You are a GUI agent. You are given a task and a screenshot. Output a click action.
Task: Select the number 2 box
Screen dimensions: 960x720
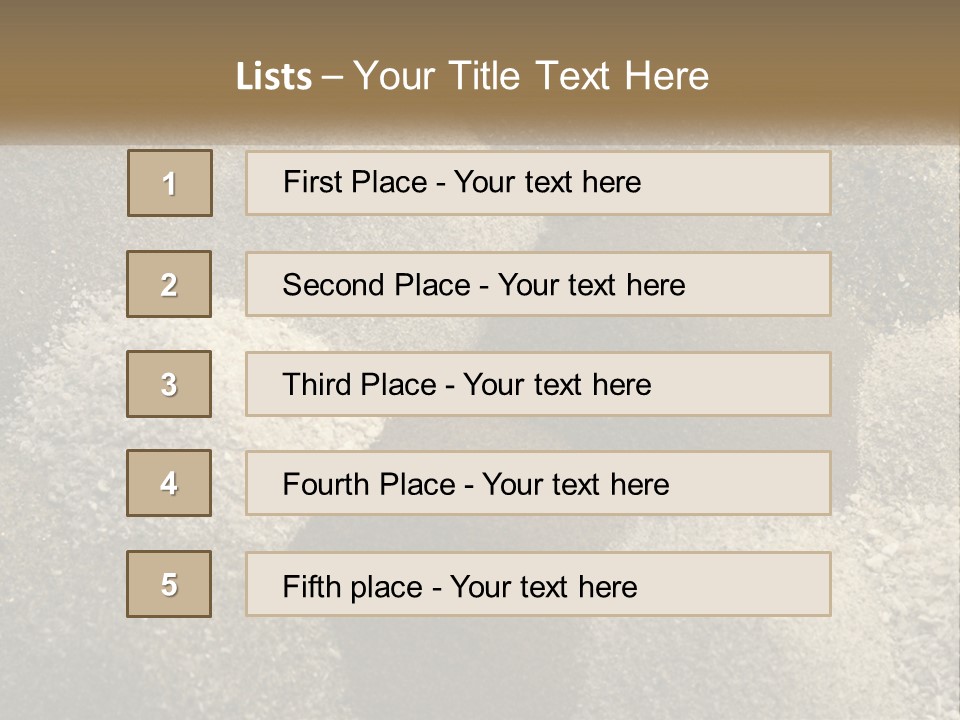(x=169, y=284)
